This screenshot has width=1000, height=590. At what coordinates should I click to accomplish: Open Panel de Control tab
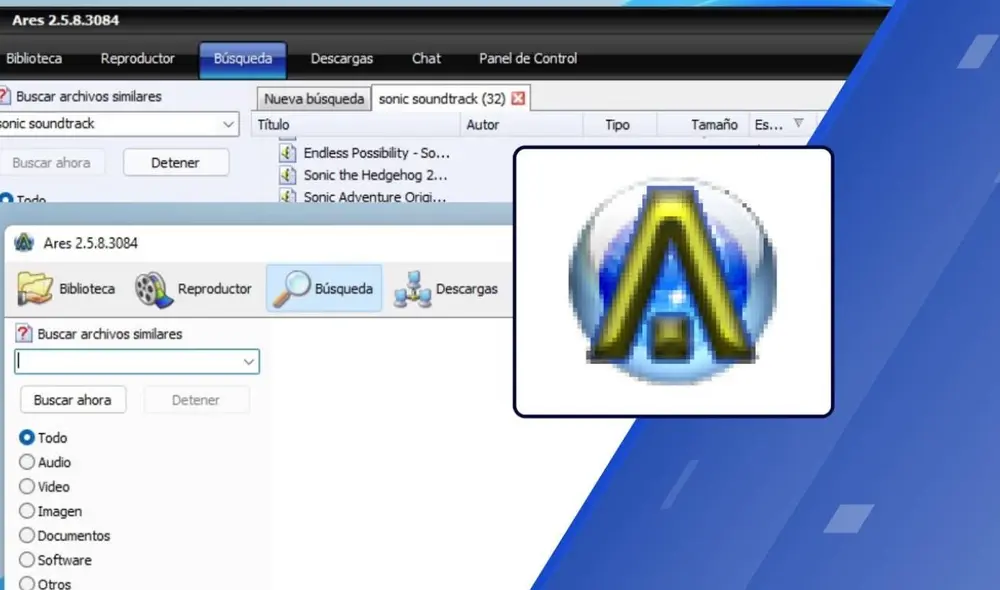pyautogui.click(x=527, y=58)
